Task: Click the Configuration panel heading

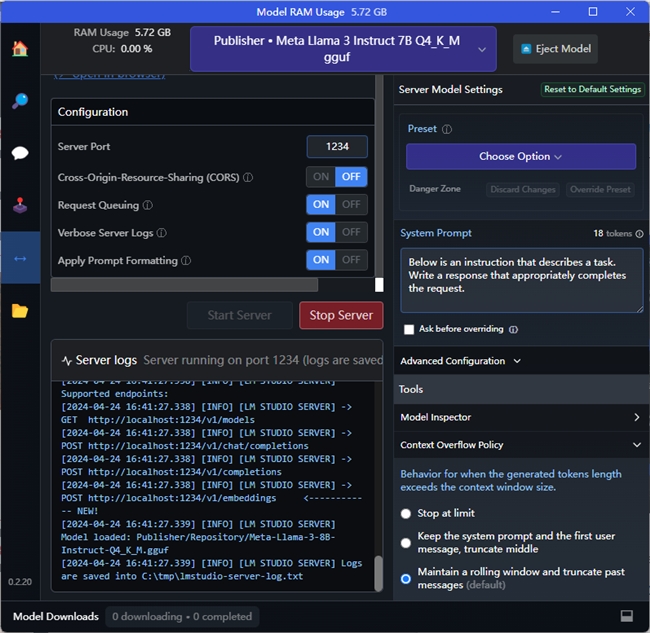Action: [x=93, y=112]
